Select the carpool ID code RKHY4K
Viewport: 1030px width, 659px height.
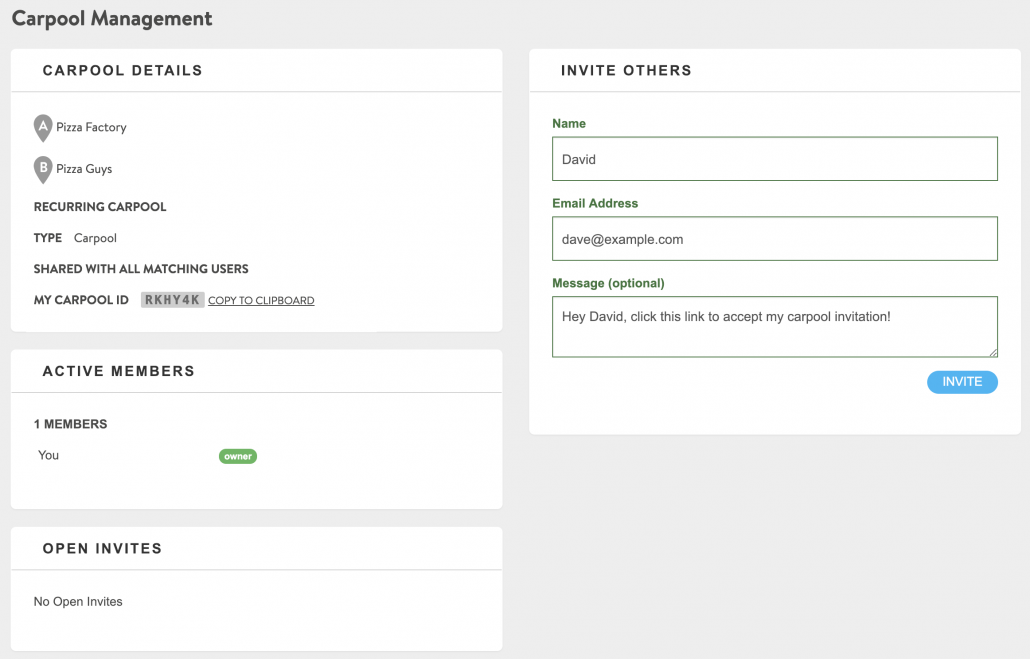pyautogui.click(x=172, y=300)
